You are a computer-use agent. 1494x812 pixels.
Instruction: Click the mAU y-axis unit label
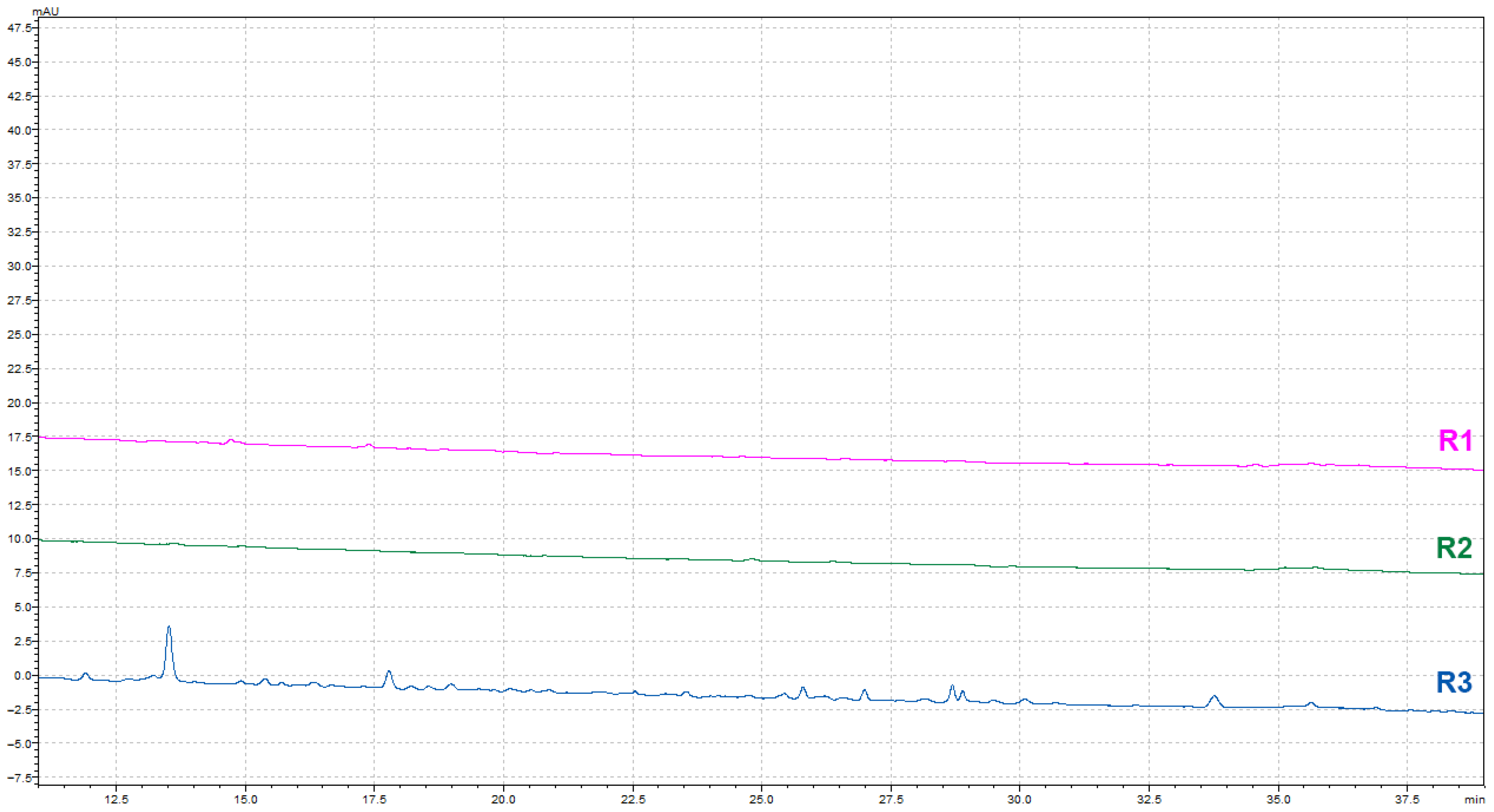pos(45,11)
